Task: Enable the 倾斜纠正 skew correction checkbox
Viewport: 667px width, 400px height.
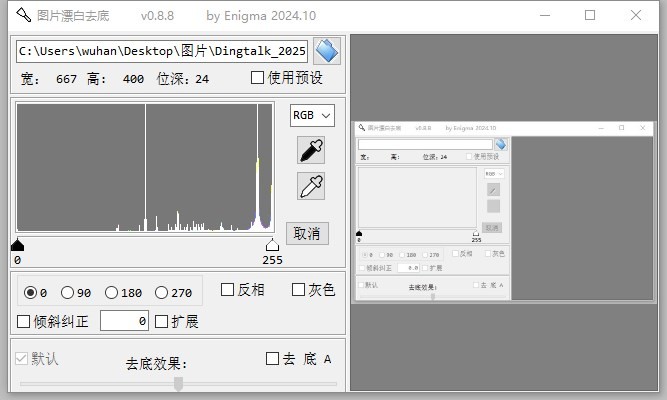Action: 23,322
